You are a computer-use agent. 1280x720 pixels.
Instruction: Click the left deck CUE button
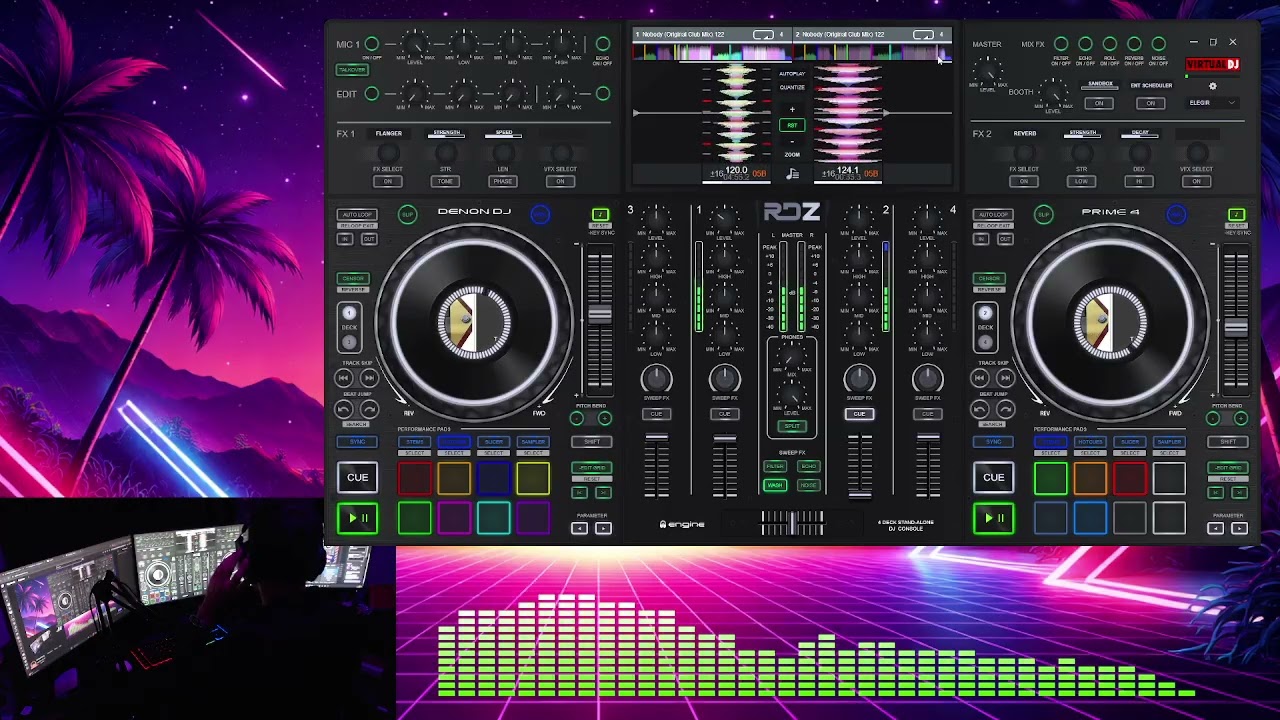tap(357, 478)
